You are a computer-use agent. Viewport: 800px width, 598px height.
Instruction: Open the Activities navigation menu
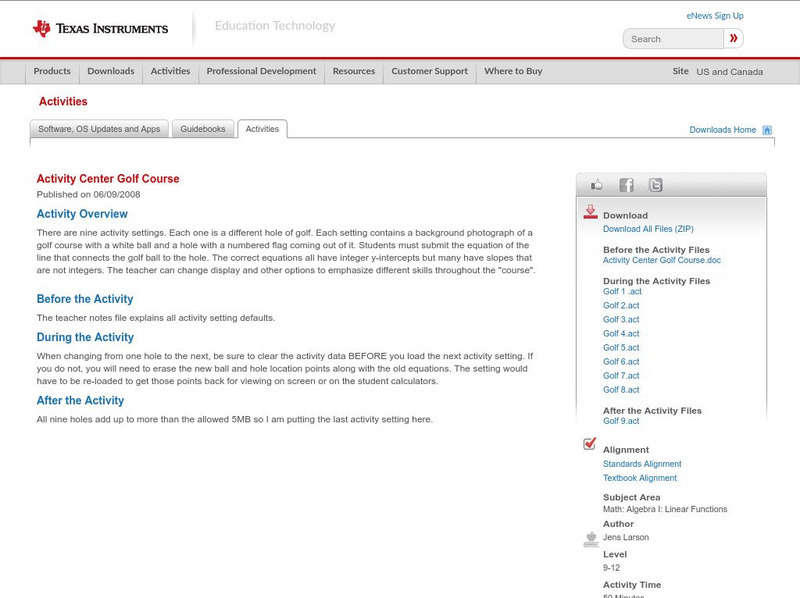coord(170,71)
